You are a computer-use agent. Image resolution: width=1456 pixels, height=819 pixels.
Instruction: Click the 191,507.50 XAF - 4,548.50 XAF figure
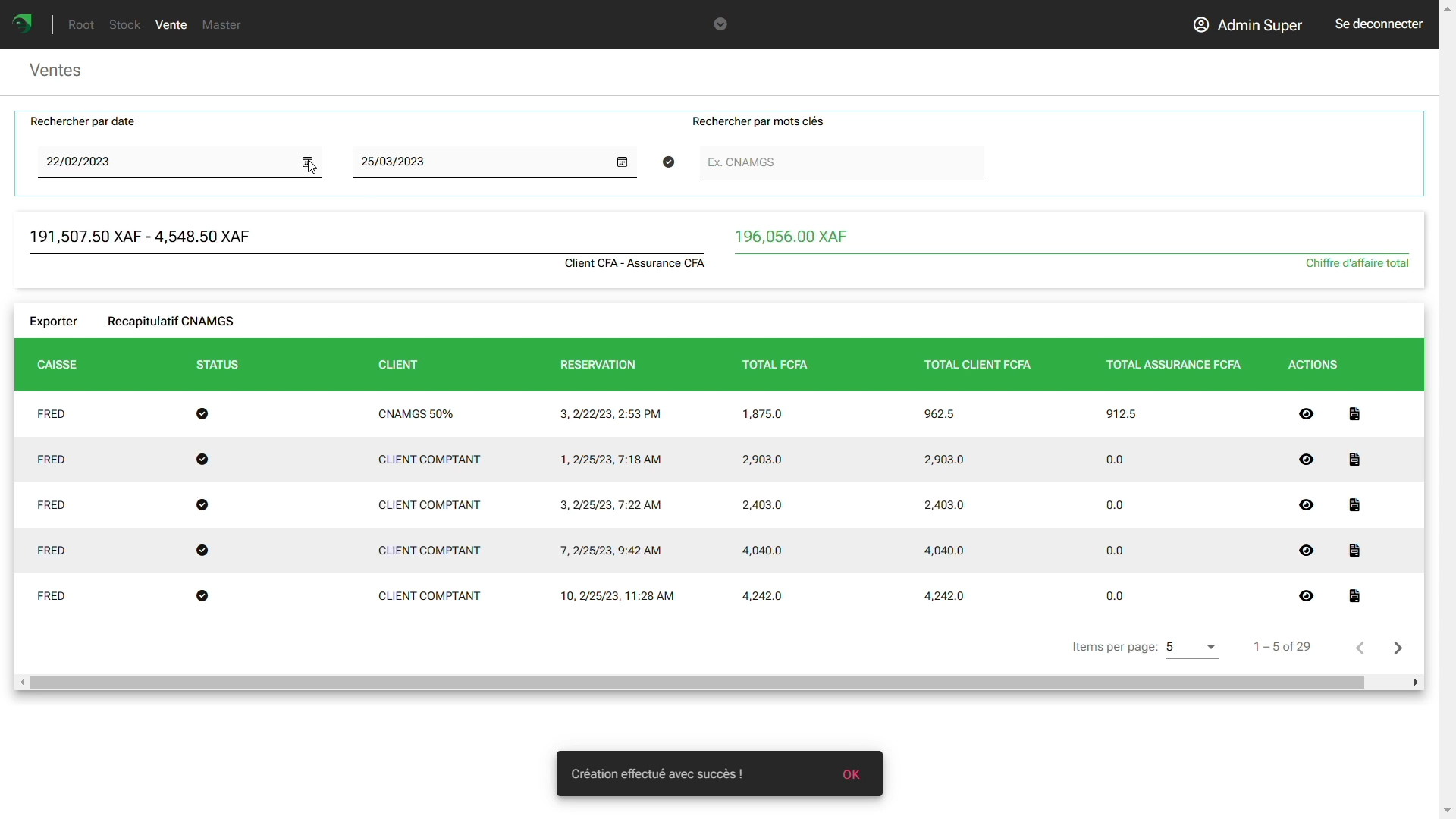[x=140, y=237]
